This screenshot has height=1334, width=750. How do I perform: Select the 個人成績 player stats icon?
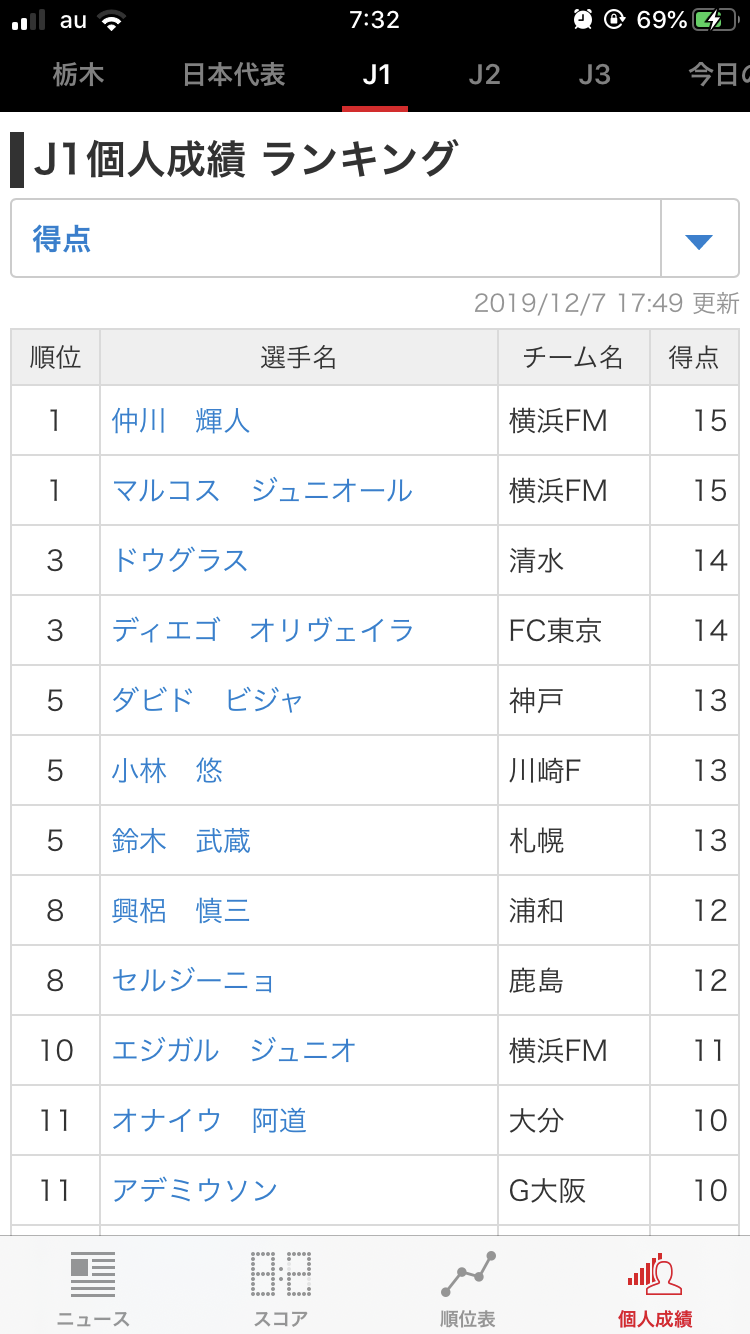click(x=655, y=1275)
